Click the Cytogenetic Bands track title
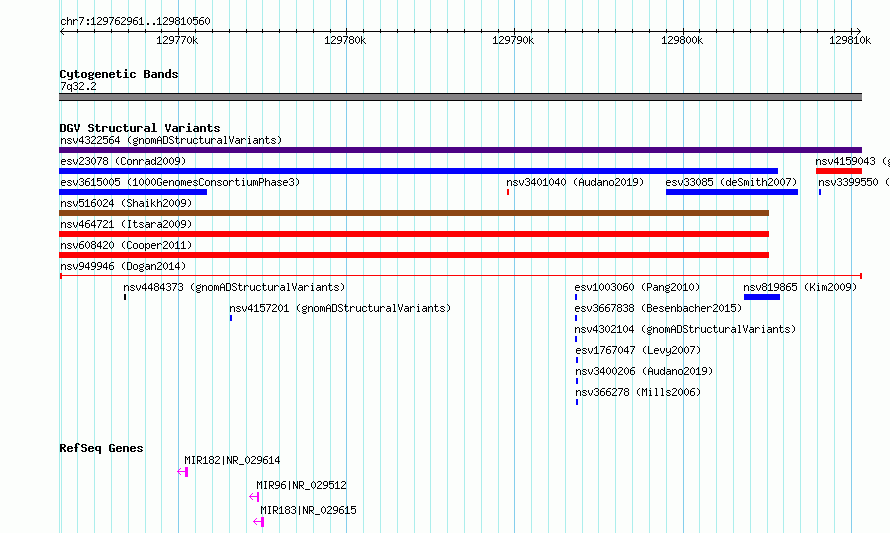Screen dimensions: 890x533 (x=119, y=74)
